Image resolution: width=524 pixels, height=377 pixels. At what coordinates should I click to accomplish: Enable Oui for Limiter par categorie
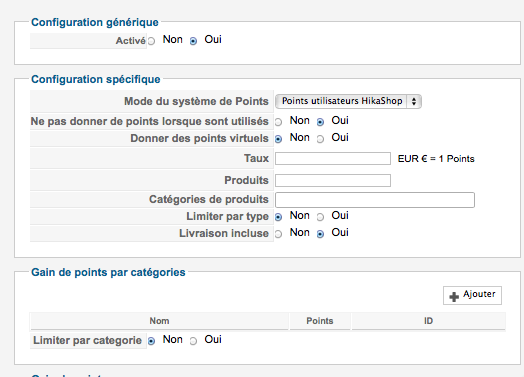(193, 341)
